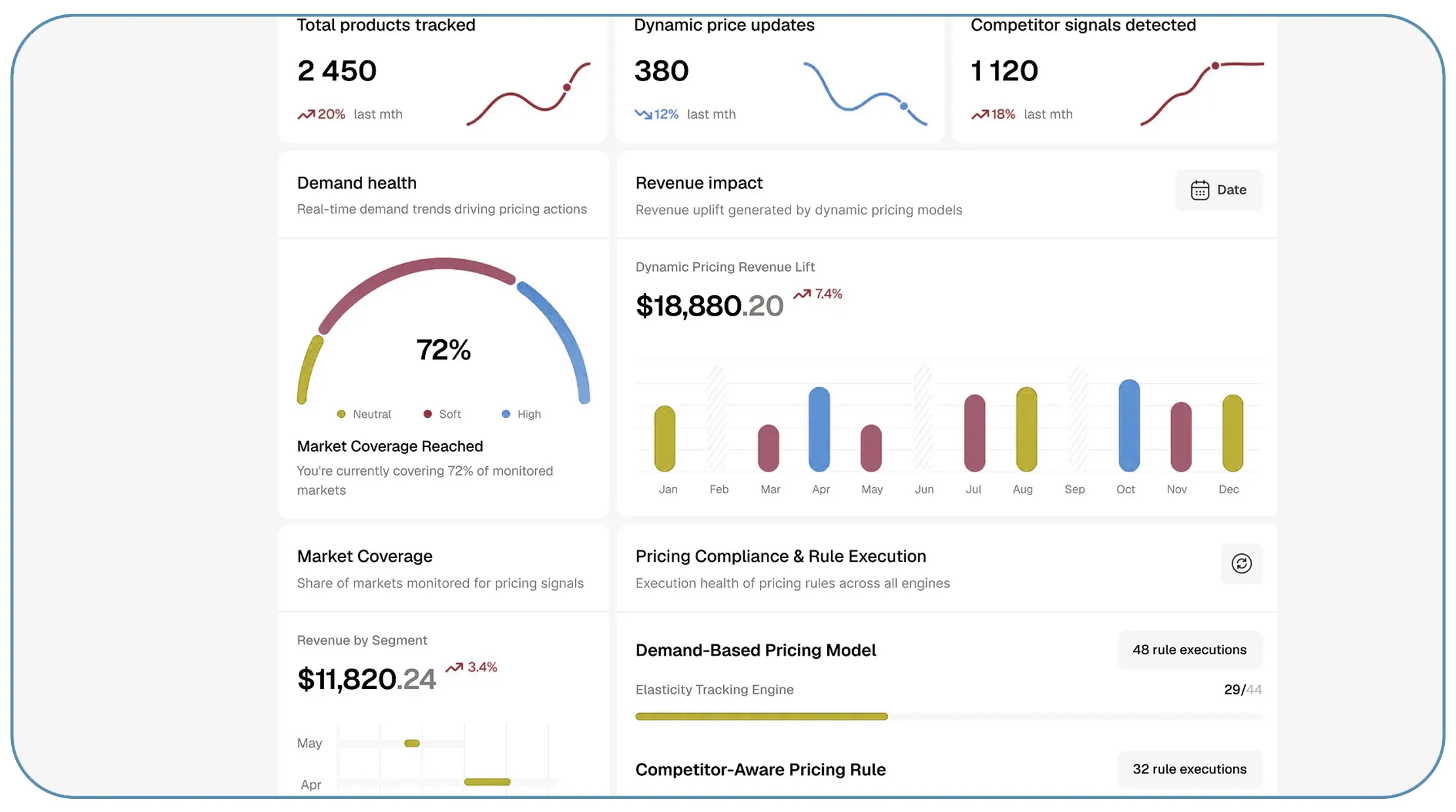This screenshot has width=1456, height=812.
Task: Open the Date picker button
Action: click(x=1218, y=190)
